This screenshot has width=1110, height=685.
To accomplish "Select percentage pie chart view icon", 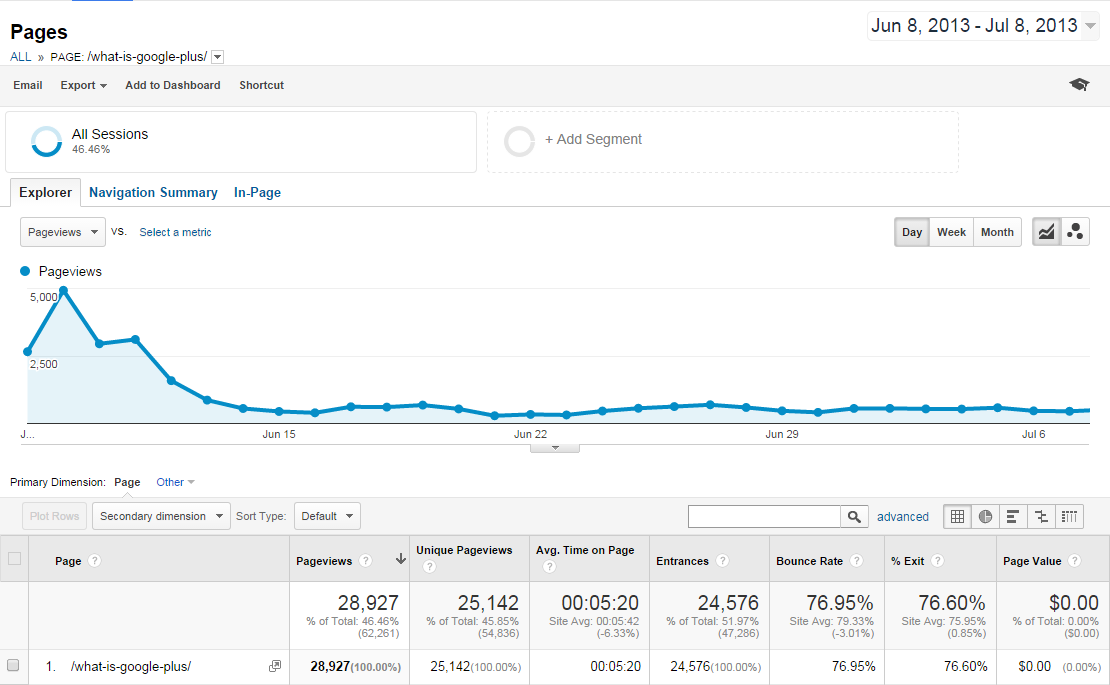I will tap(985, 517).
